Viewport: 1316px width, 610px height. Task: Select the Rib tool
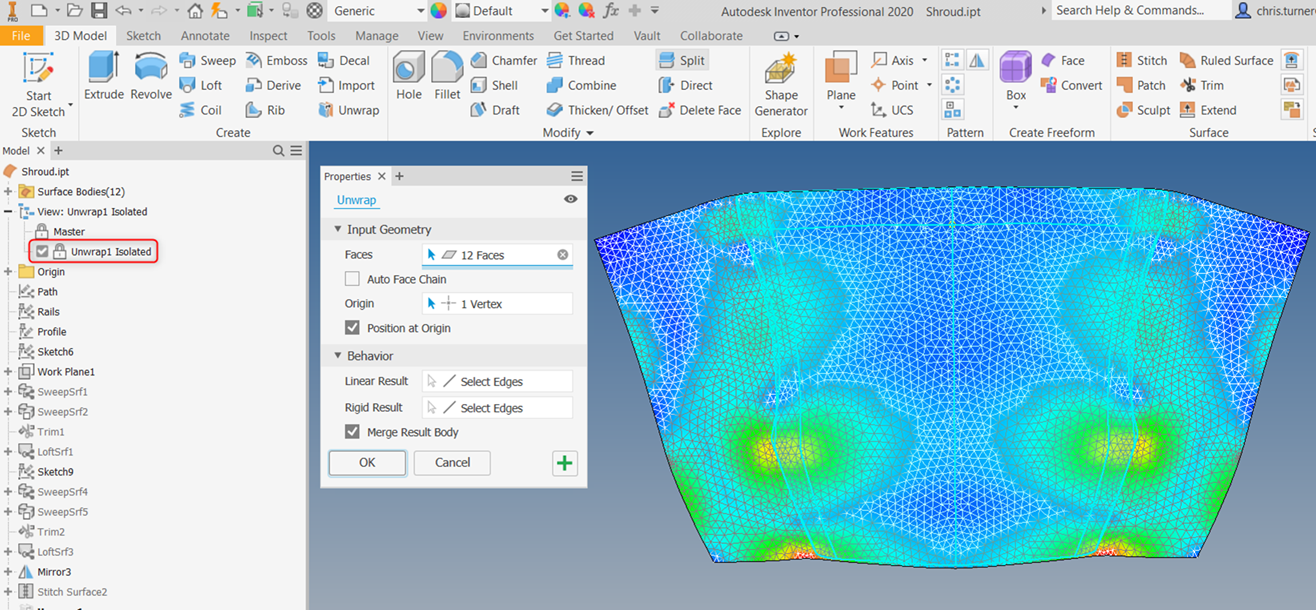click(266, 110)
